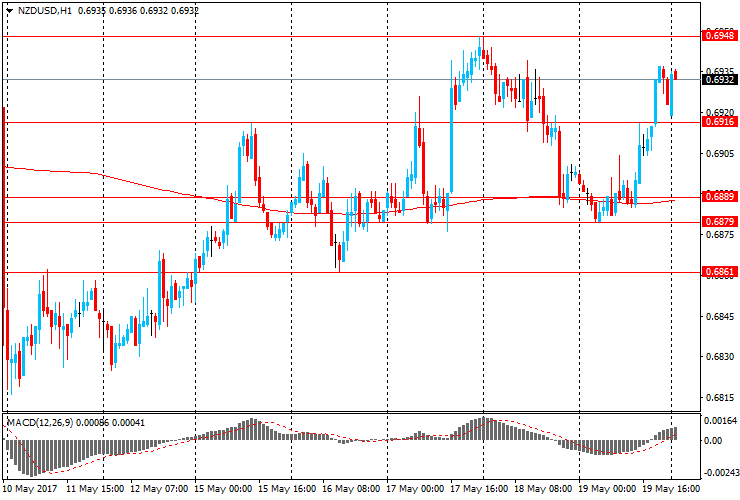Click the 0.6861 red price label

pos(720,272)
